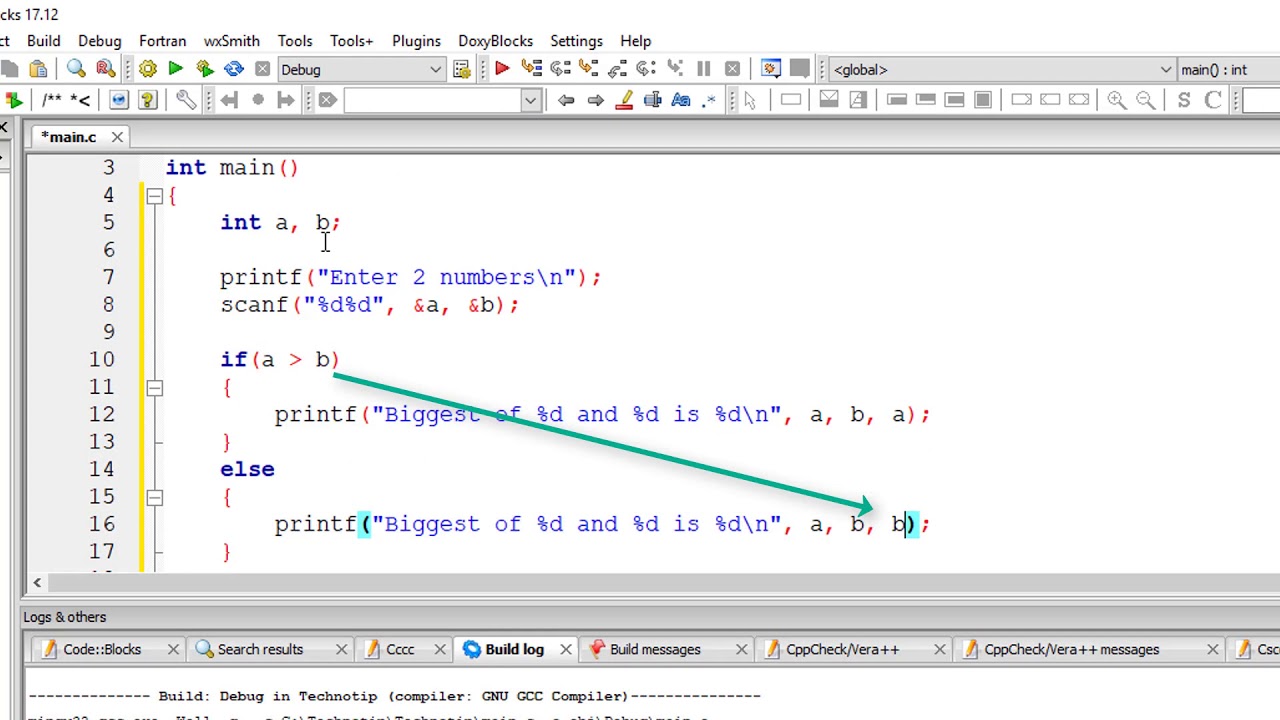Click the Step into debug icon

589,69
